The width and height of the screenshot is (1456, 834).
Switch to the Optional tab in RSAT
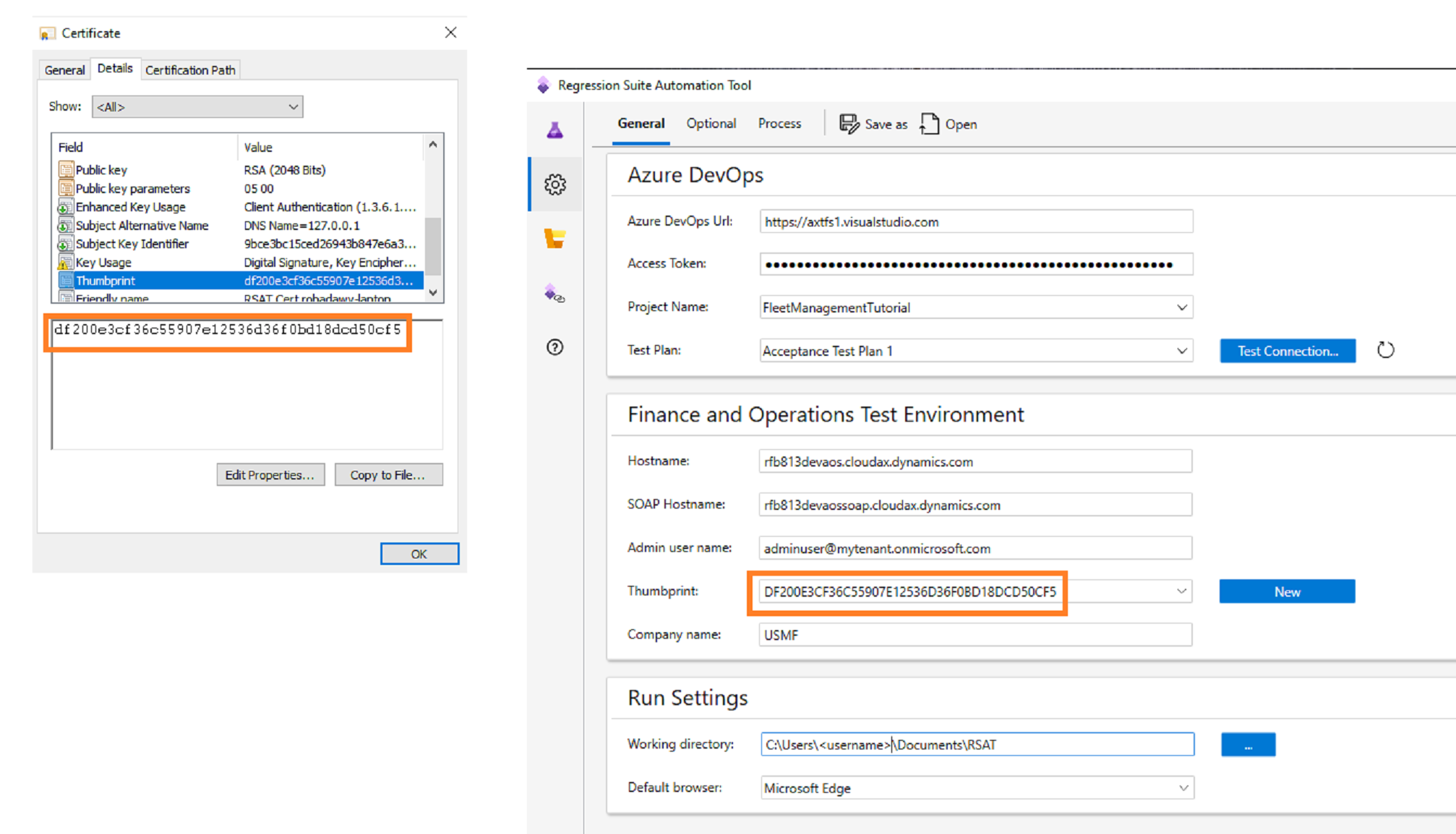pos(710,124)
